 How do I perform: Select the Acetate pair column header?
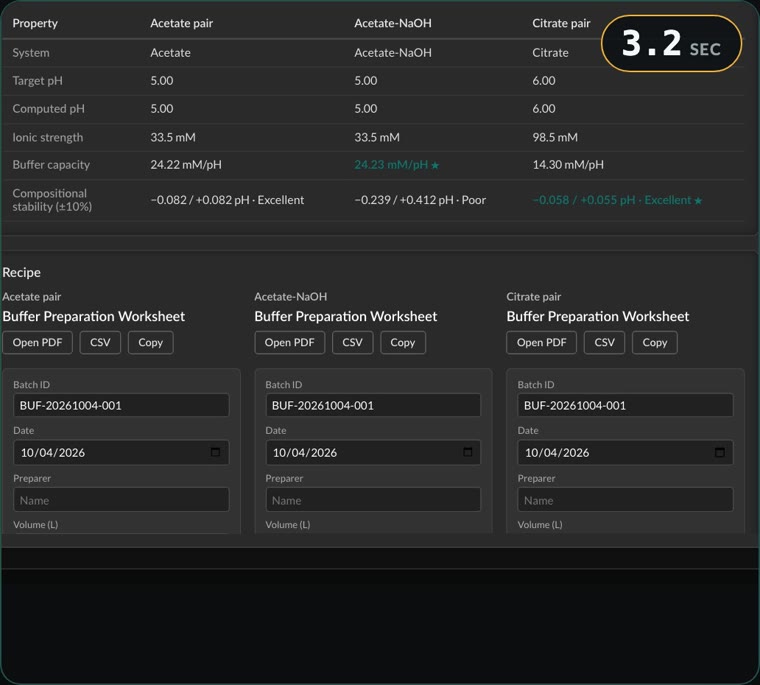click(x=181, y=23)
